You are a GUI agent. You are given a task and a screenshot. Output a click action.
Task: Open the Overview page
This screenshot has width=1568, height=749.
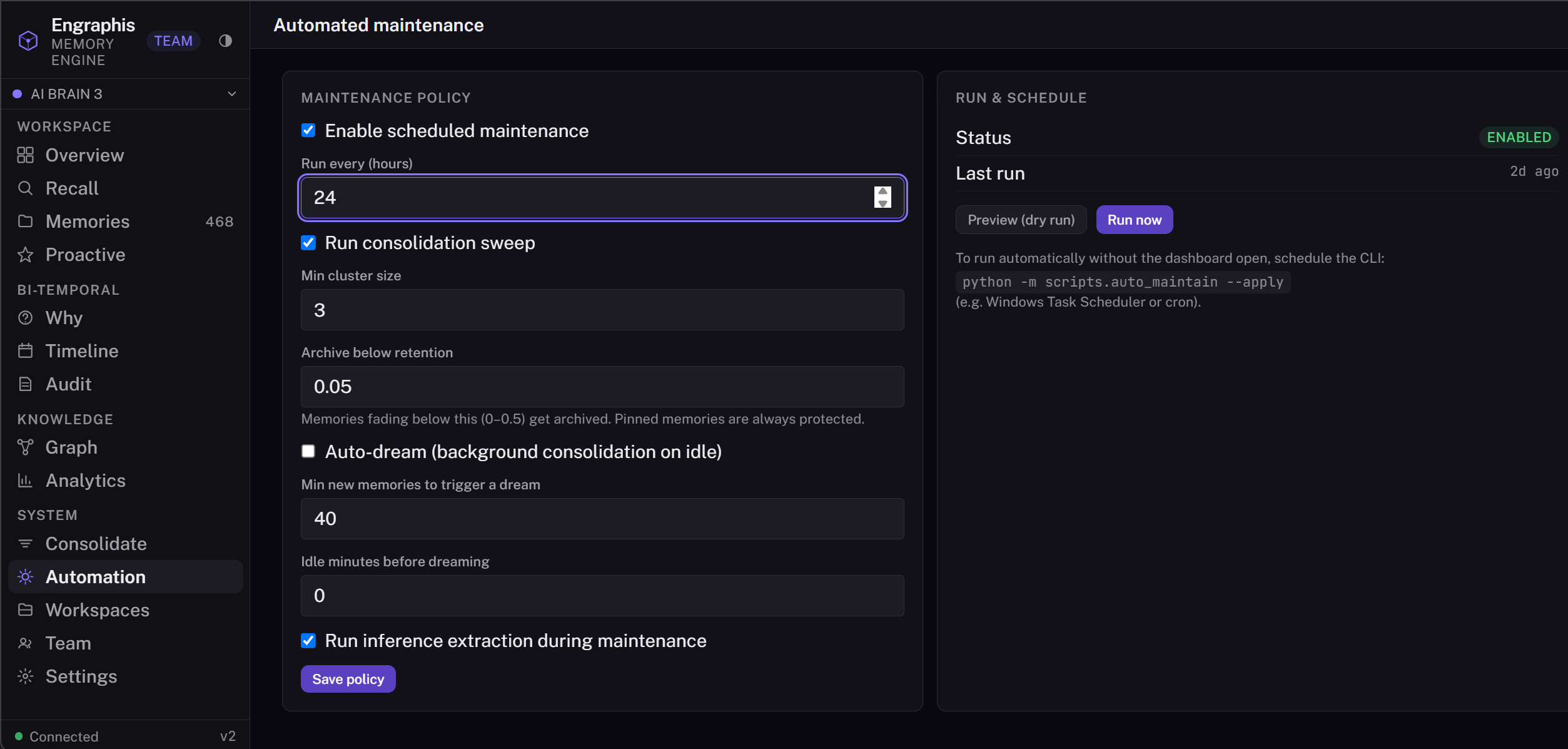(125, 155)
